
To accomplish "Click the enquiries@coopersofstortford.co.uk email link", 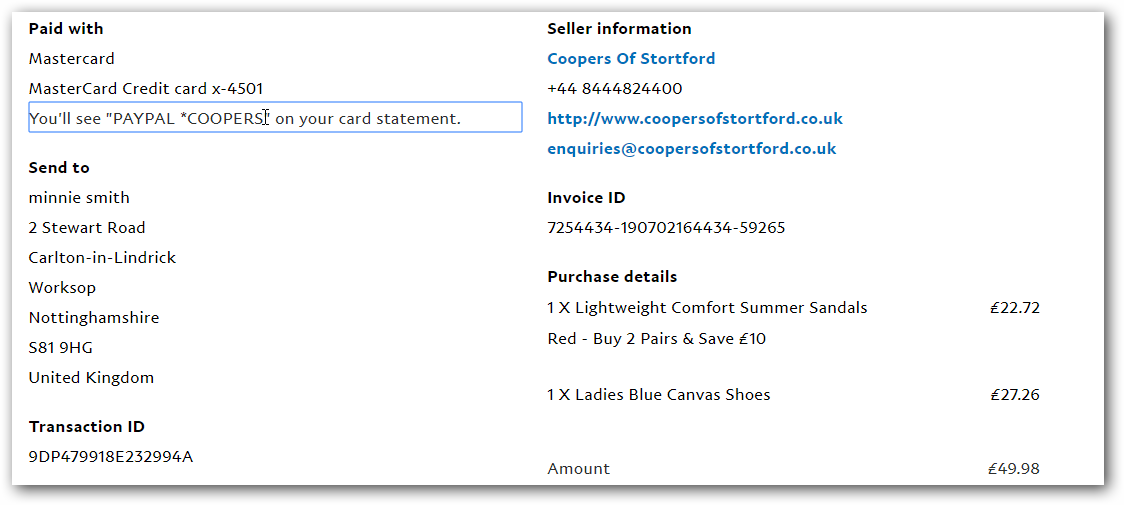I will [692, 148].
